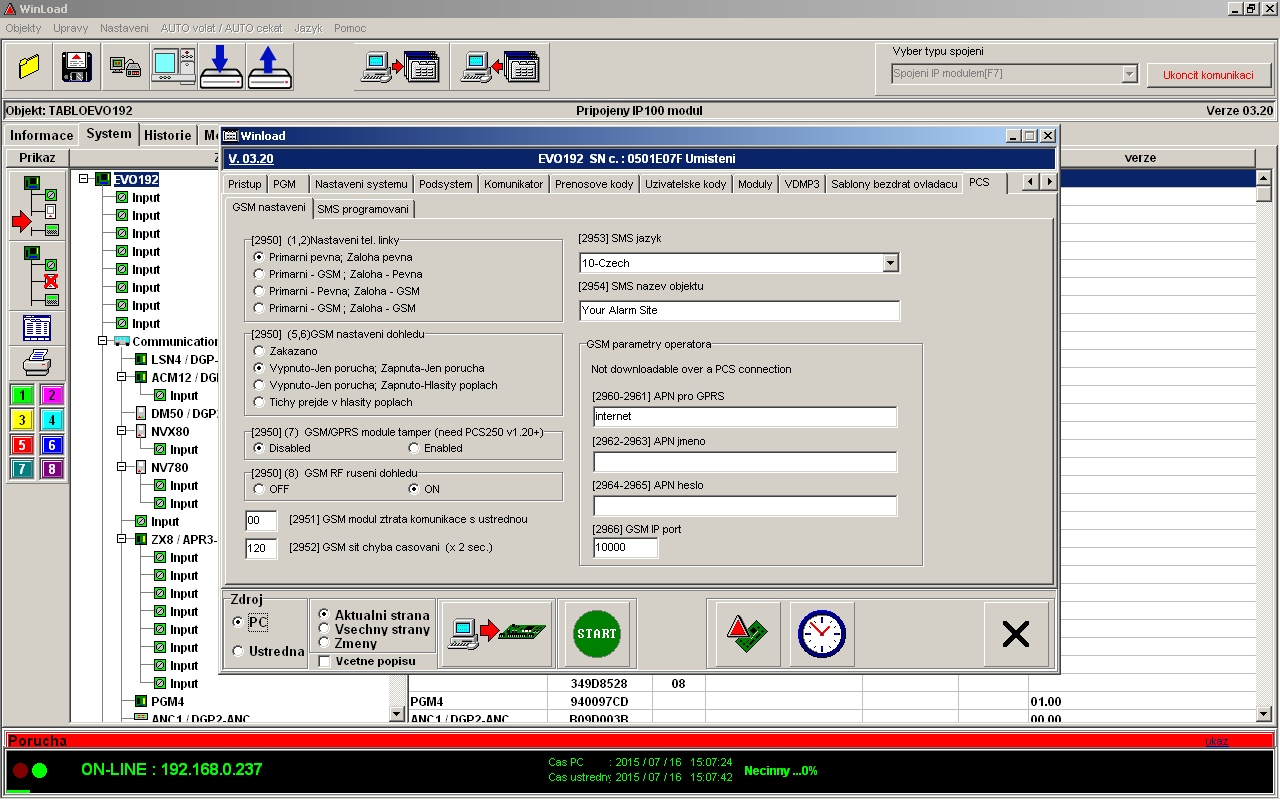Click the Ukoncit komunikaci button
1280x800 pixels.
1208,75
